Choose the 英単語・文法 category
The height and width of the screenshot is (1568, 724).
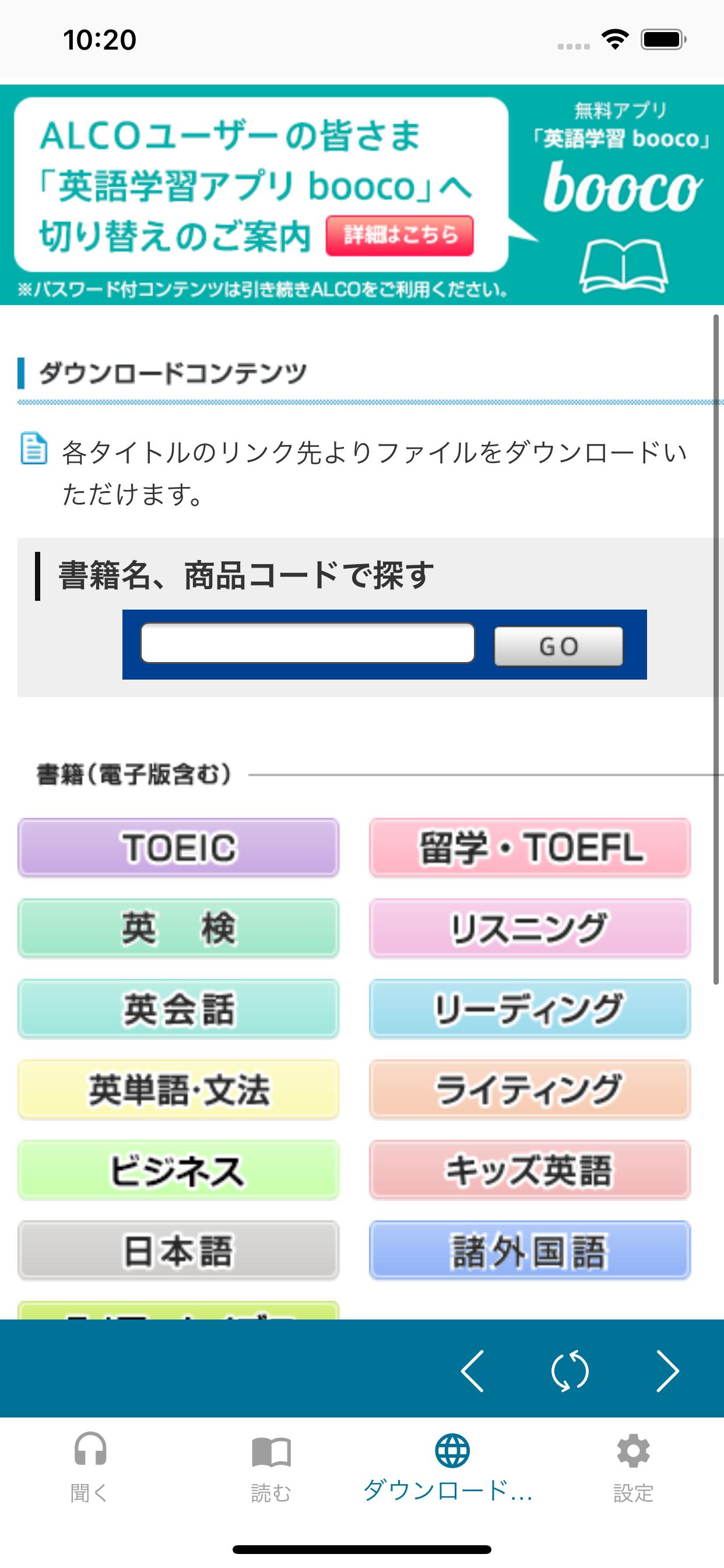178,1089
